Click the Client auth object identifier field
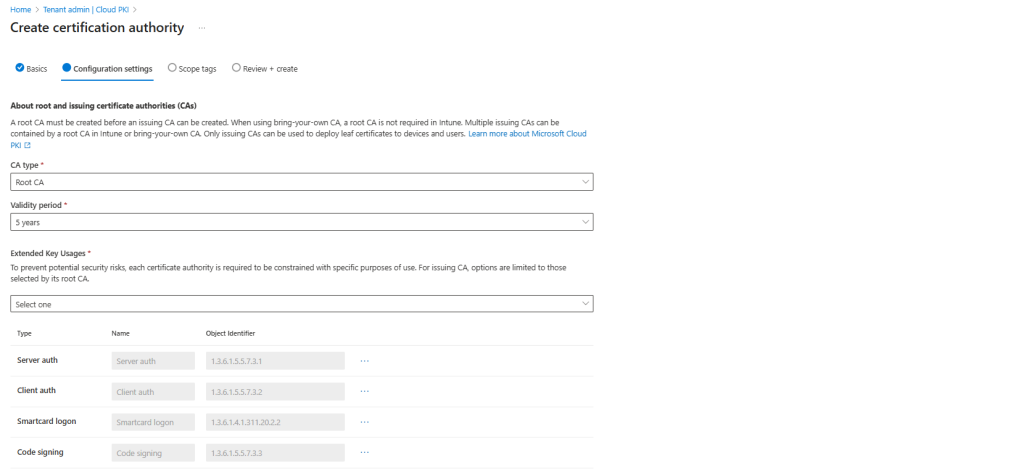This screenshot has height=469, width=1024. tap(274, 391)
